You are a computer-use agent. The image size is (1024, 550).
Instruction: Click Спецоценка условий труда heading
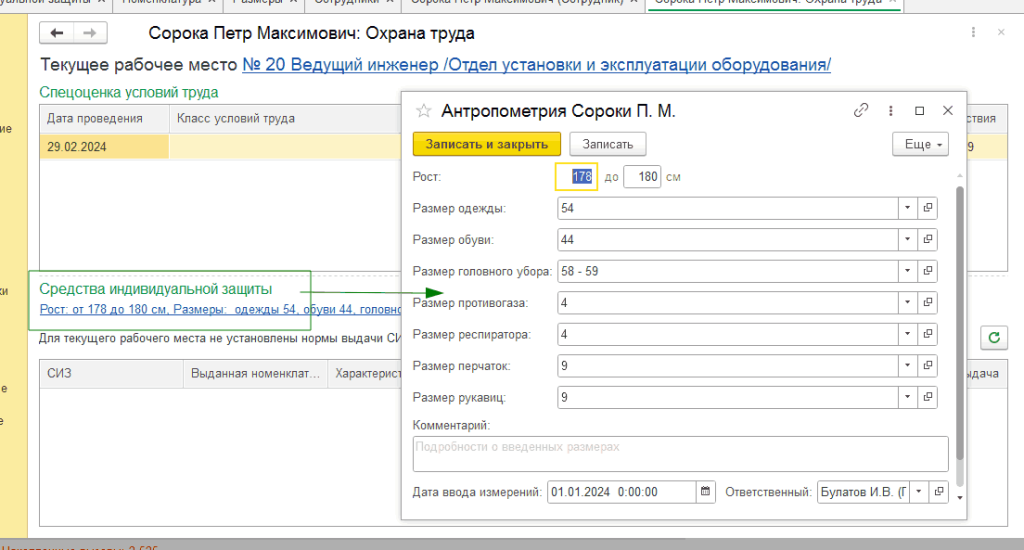pyautogui.click(x=129, y=92)
